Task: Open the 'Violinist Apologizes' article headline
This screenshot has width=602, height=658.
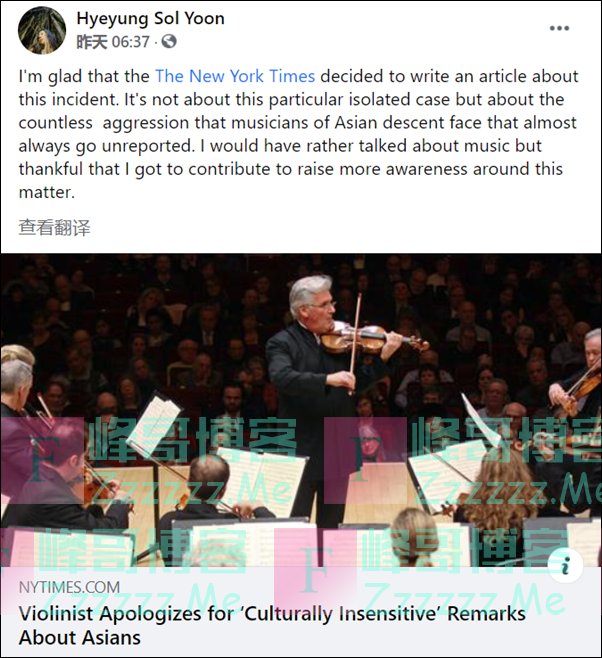Action: (x=272, y=625)
